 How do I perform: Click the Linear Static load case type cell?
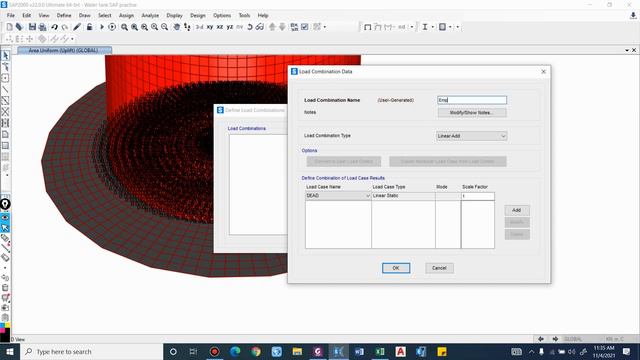click(x=403, y=196)
